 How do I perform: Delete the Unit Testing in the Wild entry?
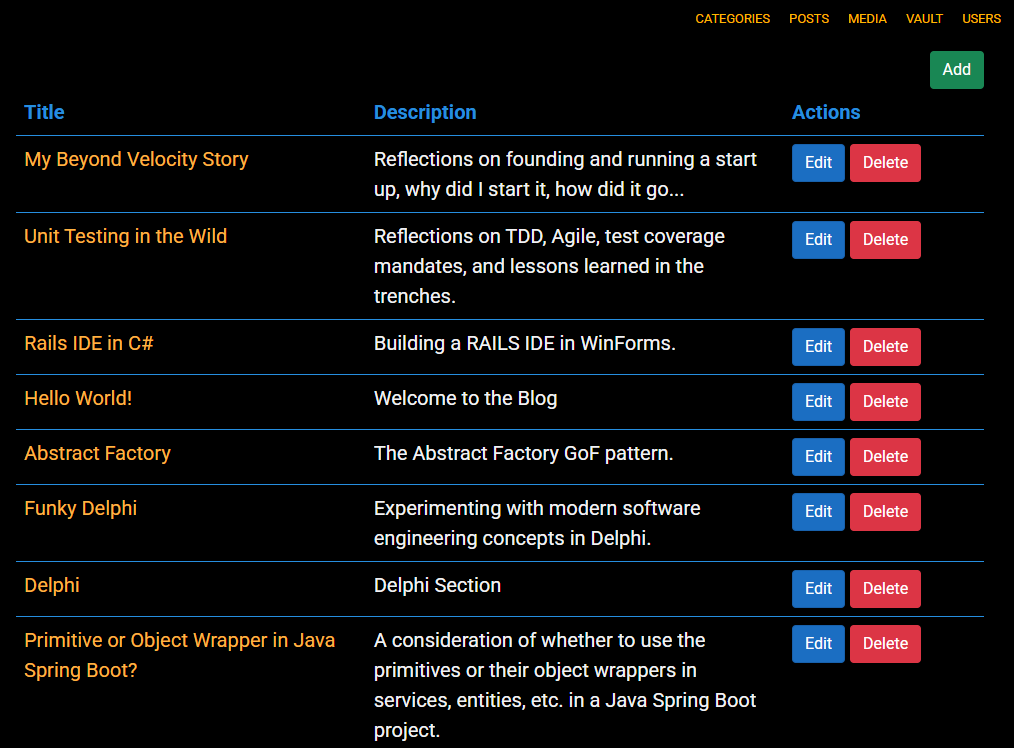[885, 240]
